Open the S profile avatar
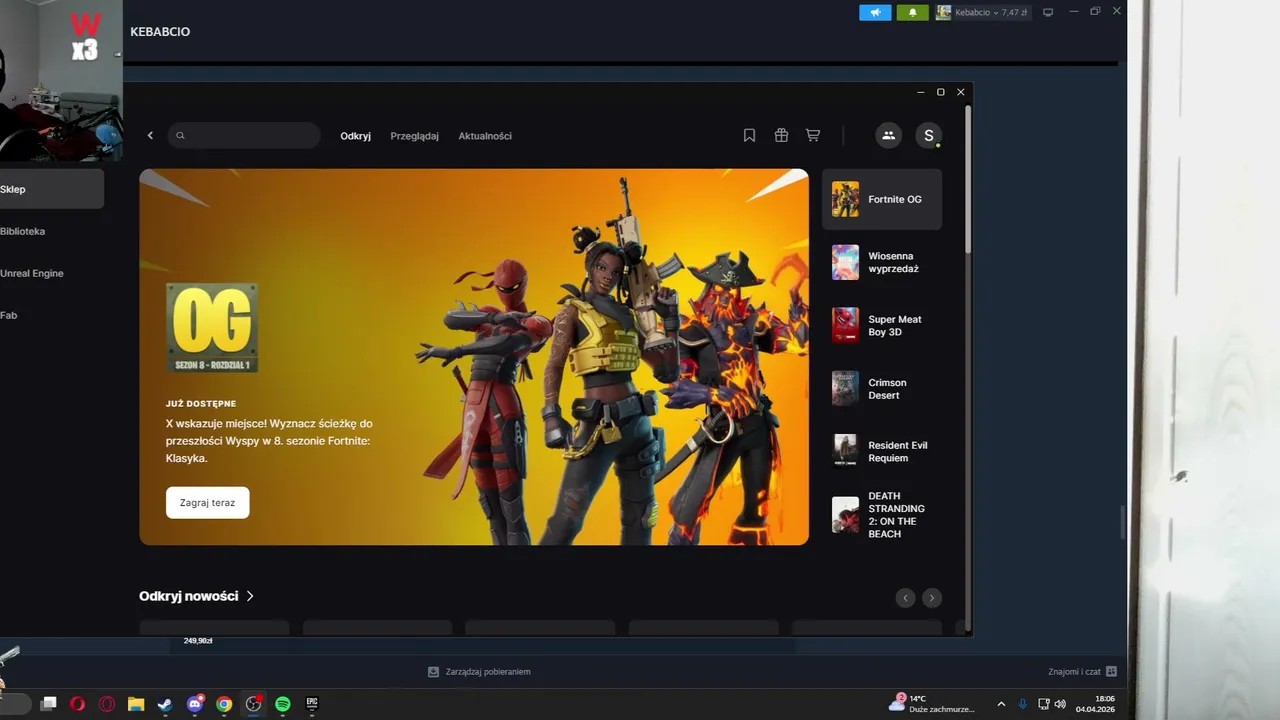The height and width of the screenshot is (720, 1280). click(928, 135)
